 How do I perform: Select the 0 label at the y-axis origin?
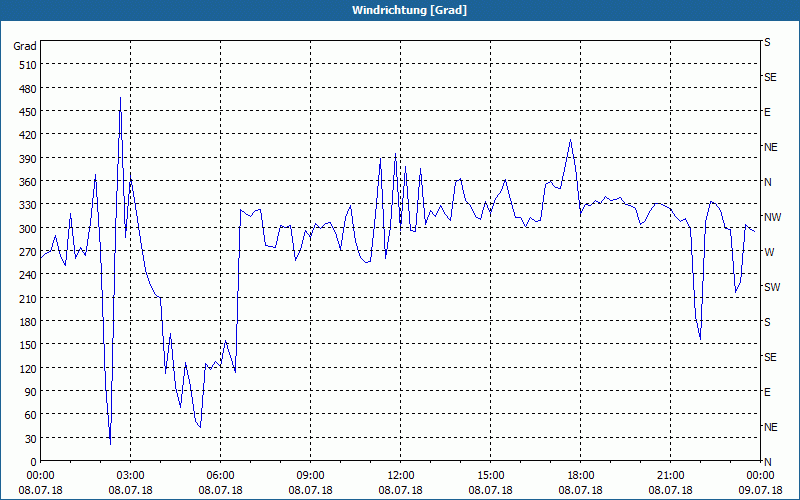[x=34, y=462]
